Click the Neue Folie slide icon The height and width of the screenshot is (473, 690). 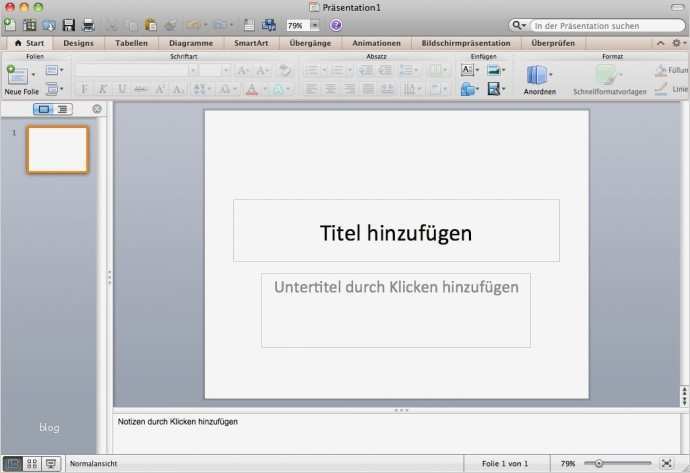[x=17, y=74]
